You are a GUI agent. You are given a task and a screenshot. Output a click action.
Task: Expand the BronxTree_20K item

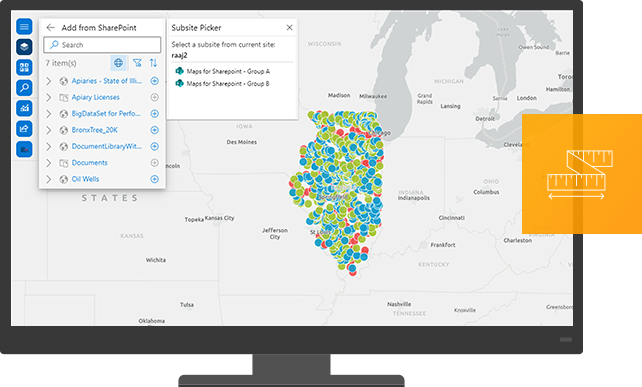(x=49, y=130)
